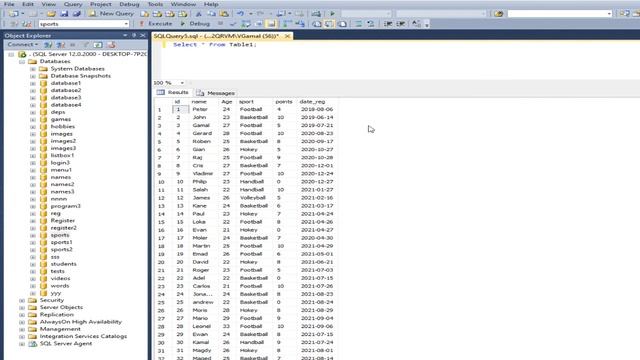The width and height of the screenshot is (640, 360).
Task: Open the Undo history dropdown arrow
Action: 250,13
